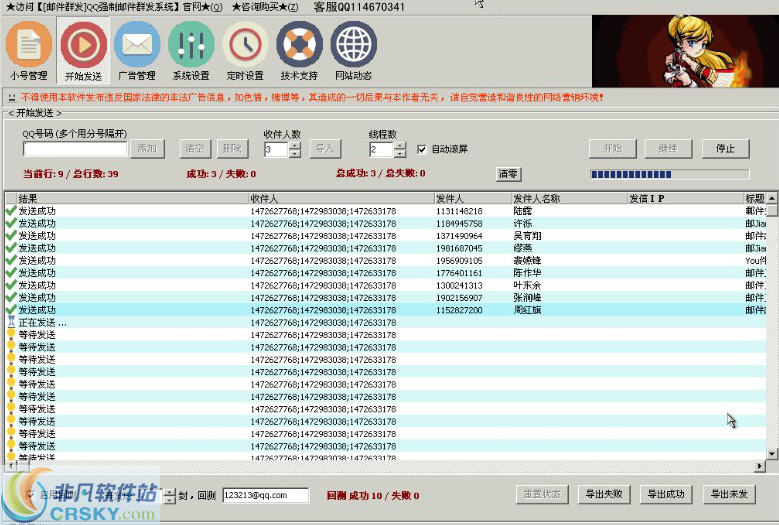The height and width of the screenshot is (525, 779).
Task: Focus the 收件人数 number field
Action: point(277,150)
